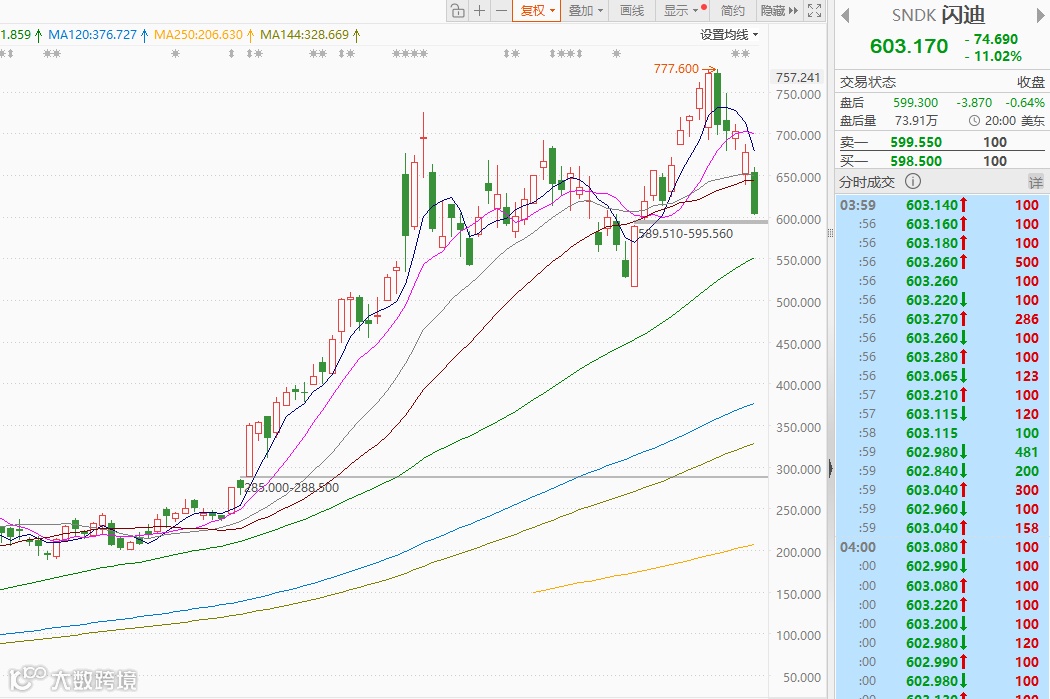Viewport: 1050px width, 699px height.
Task: Click the 589.510-595.560 gap label
Action: coord(686,234)
